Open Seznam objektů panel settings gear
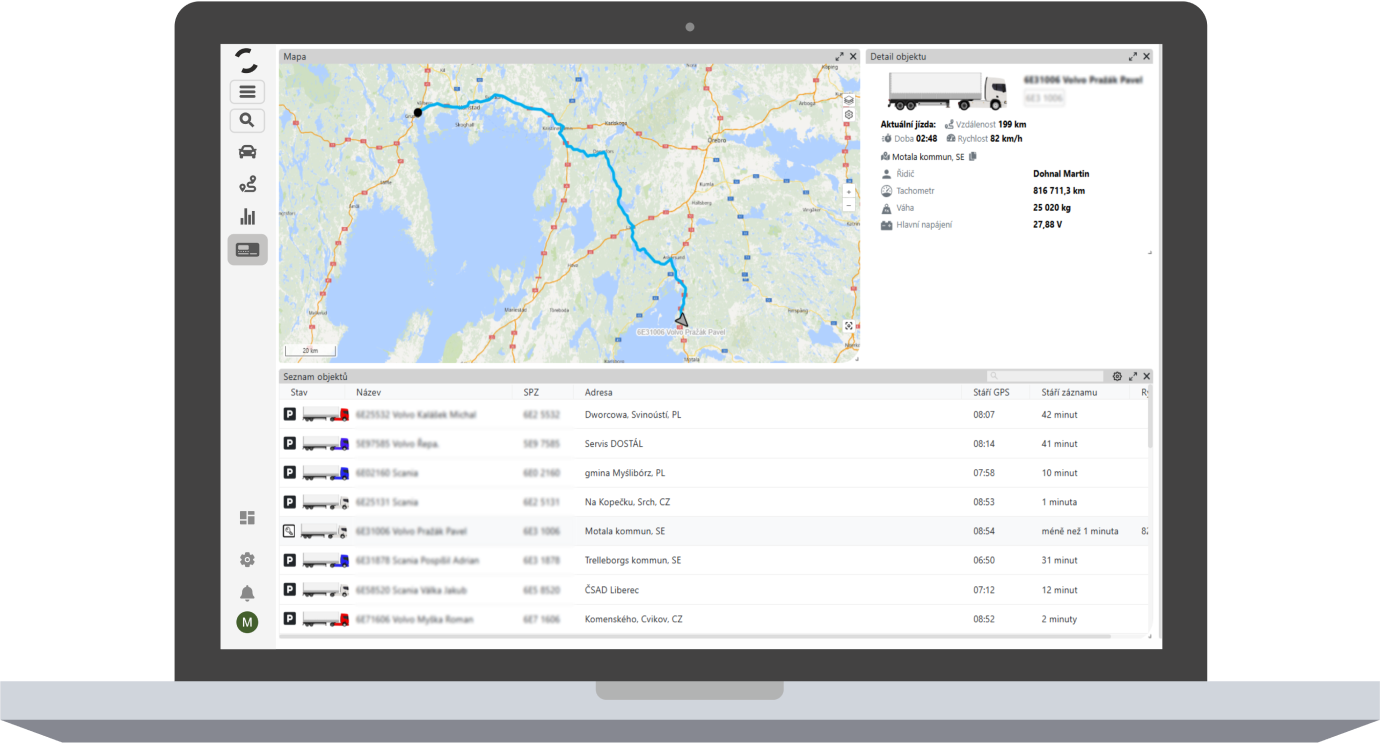1380x743 pixels. (1117, 377)
